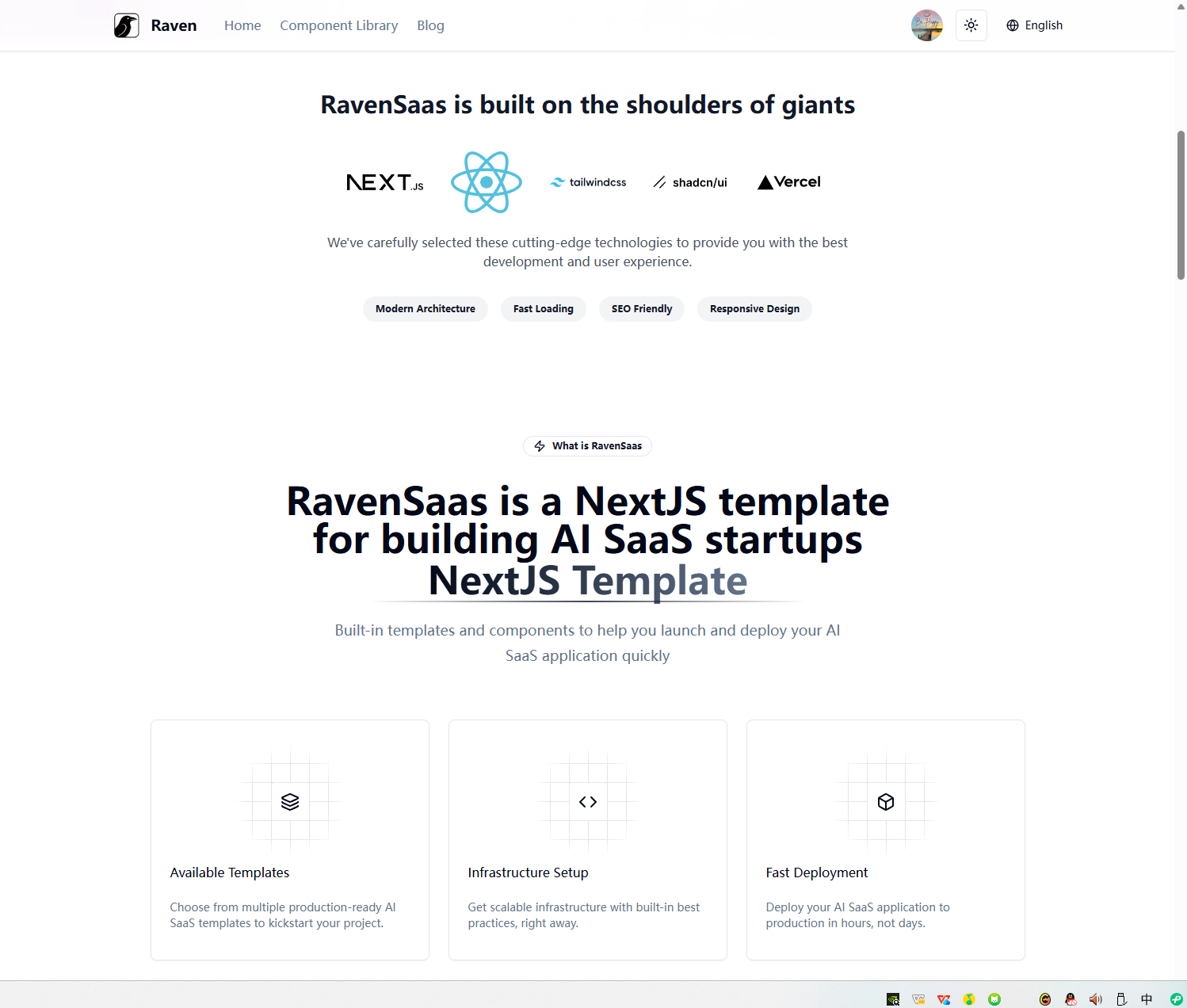
Task: Open the orange-black circular tray icon
Action: click(x=1045, y=999)
